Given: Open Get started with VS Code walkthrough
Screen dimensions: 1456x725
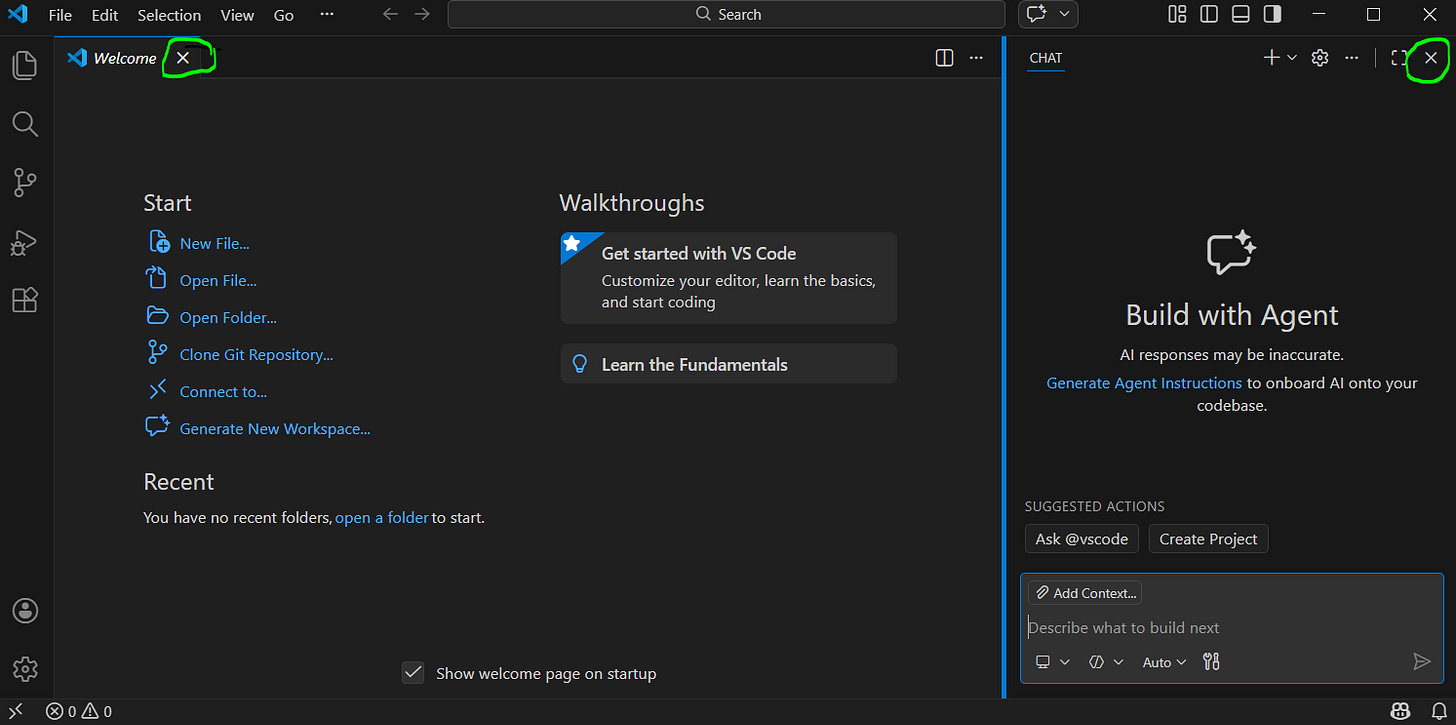Looking at the screenshot, I should pyautogui.click(x=728, y=278).
